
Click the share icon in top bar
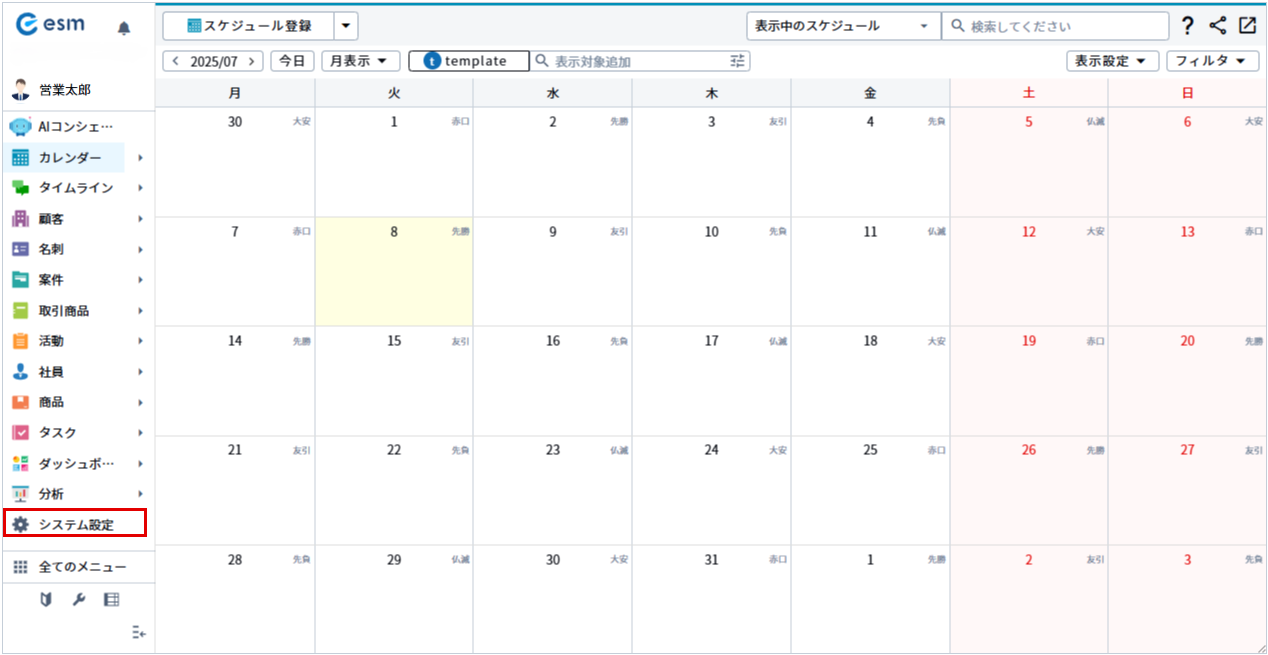[x=1217, y=26]
